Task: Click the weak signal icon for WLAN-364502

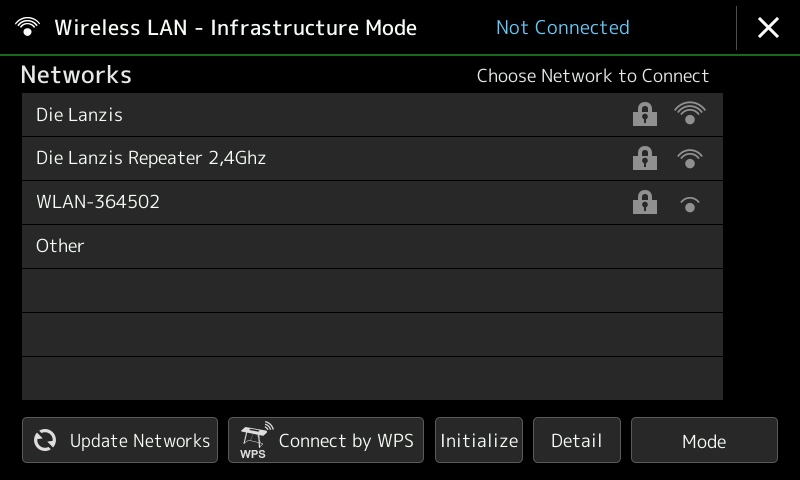Action: [x=689, y=204]
